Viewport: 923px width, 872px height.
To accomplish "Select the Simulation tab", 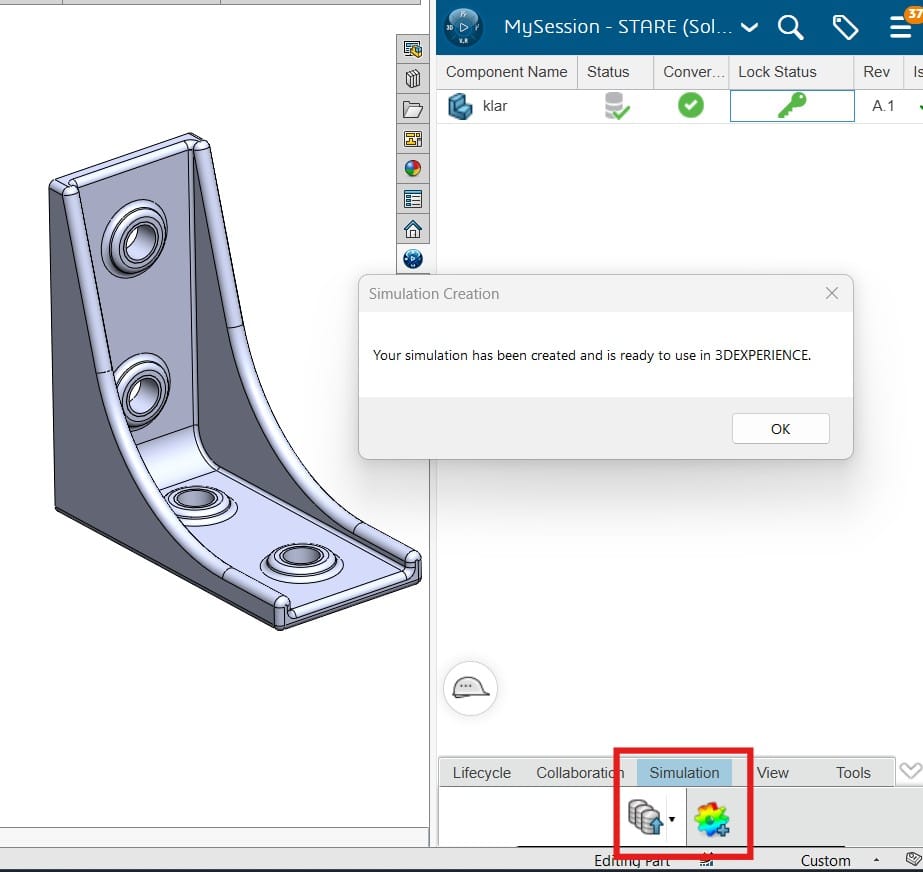I will (684, 772).
